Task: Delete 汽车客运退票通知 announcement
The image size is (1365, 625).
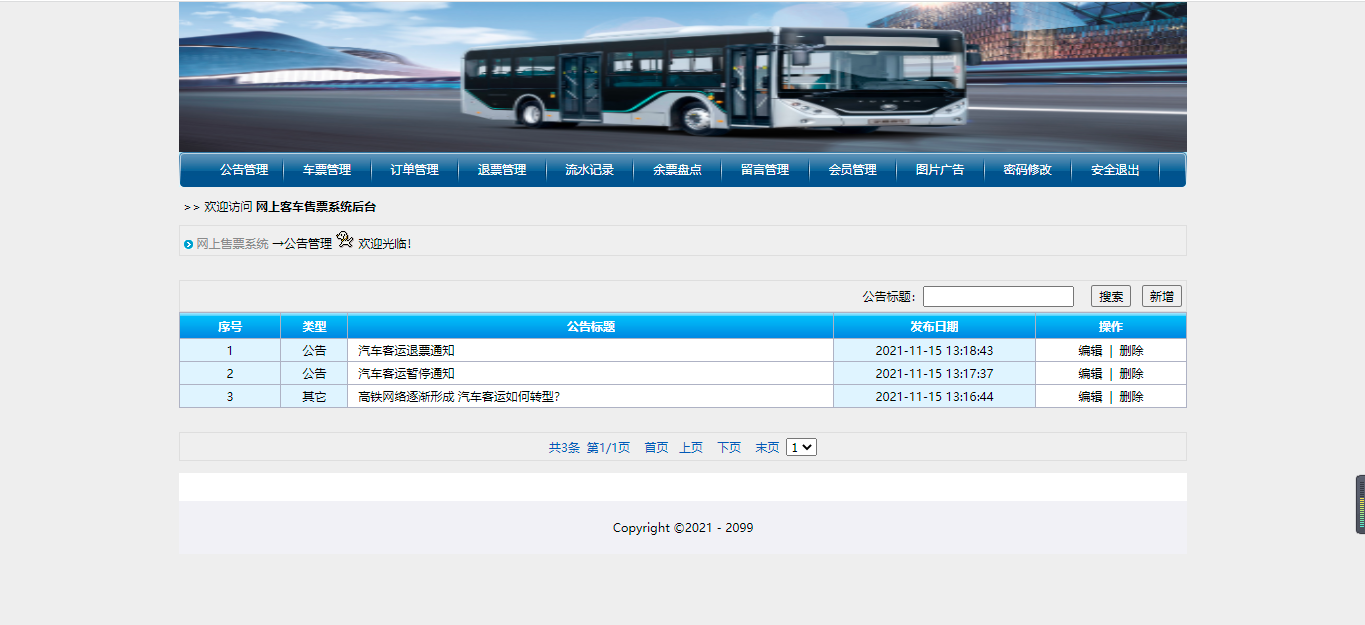Action: (1131, 351)
